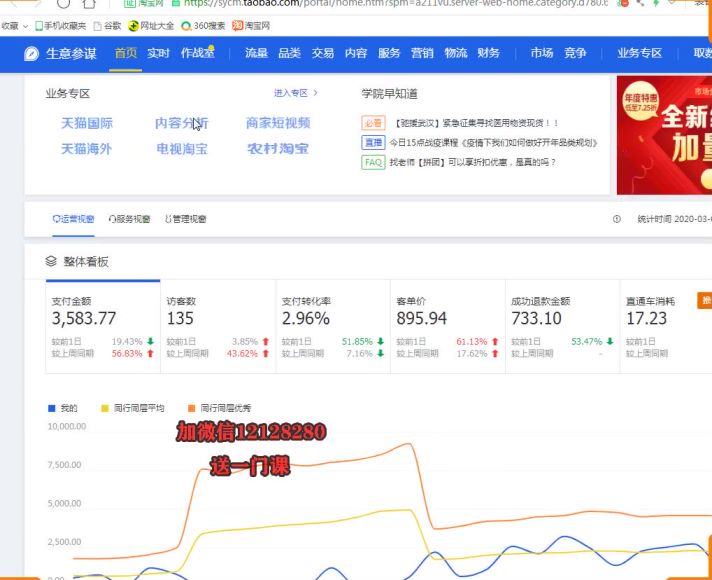Open the 谷歌 bookmark

click(x=107, y=26)
